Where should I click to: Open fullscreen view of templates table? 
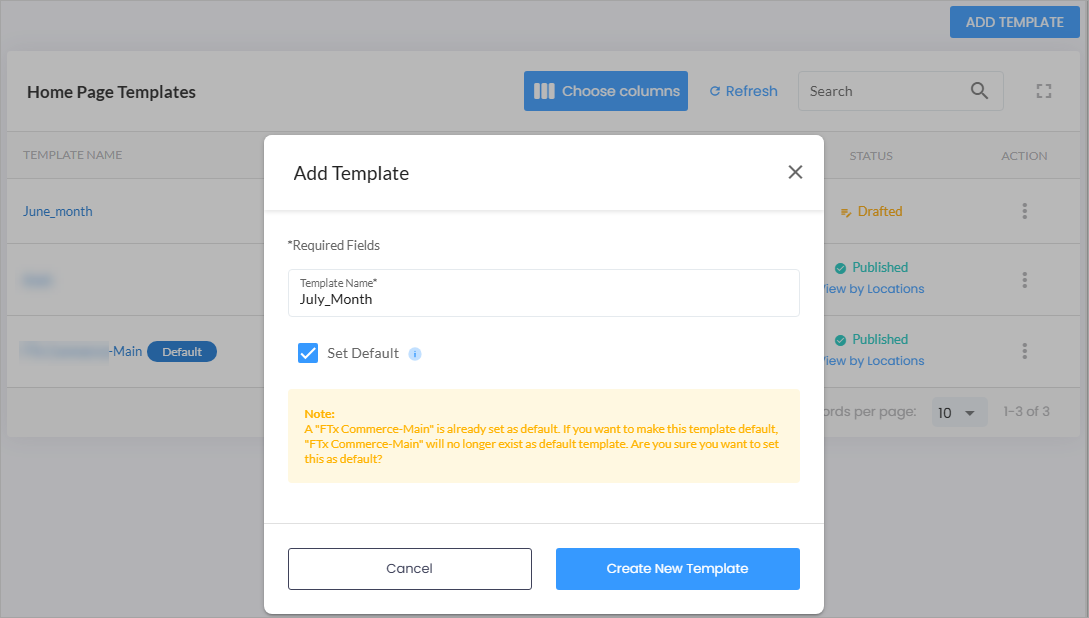point(1043,91)
